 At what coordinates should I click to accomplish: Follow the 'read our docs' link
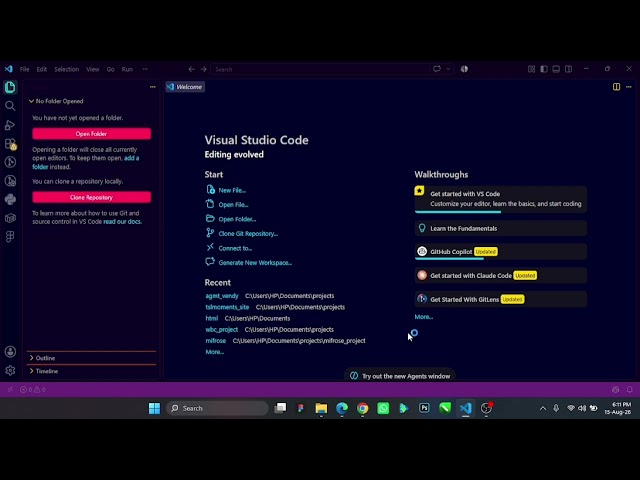point(122,222)
